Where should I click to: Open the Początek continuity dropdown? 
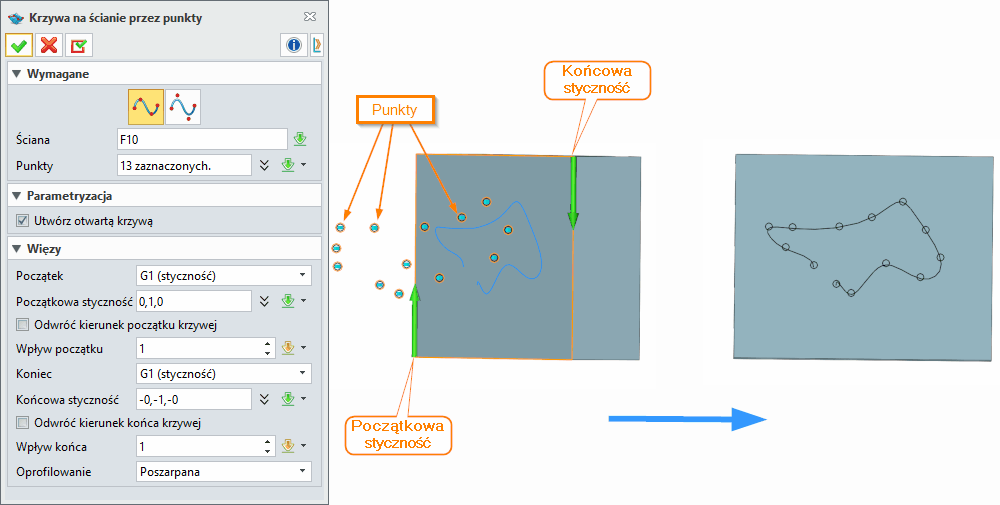pos(223,275)
